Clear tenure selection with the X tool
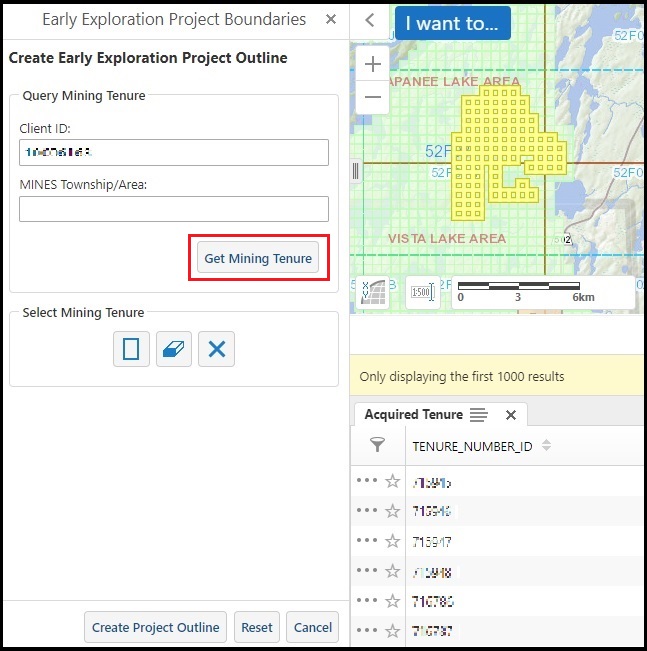 tap(216, 349)
